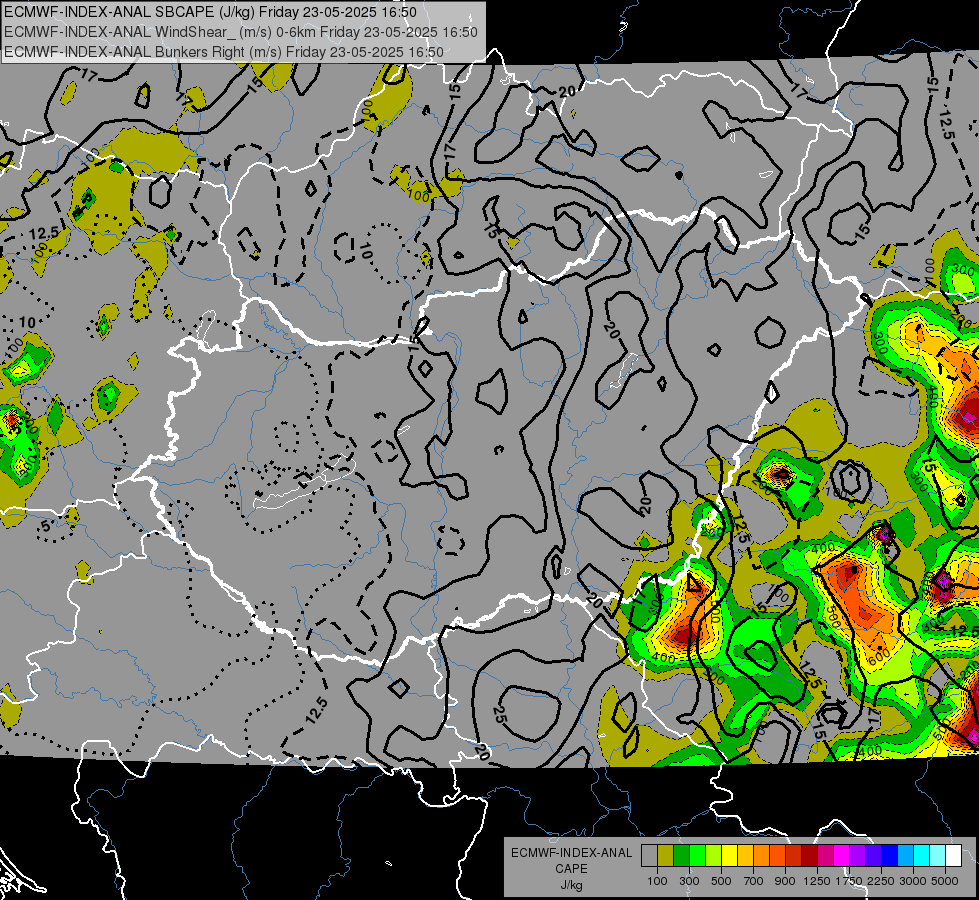Select the orange legend swatch after 700
This screenshot has width=979, height=900.
click(x=762, y=856)
